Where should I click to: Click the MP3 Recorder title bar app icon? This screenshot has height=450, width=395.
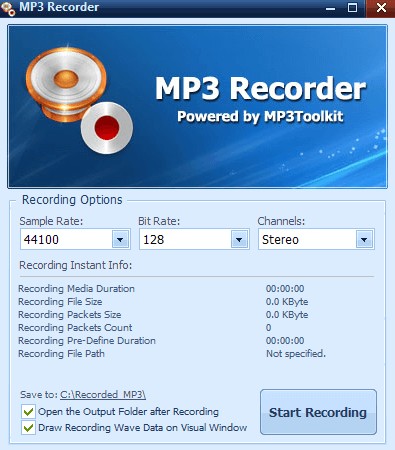8,8
